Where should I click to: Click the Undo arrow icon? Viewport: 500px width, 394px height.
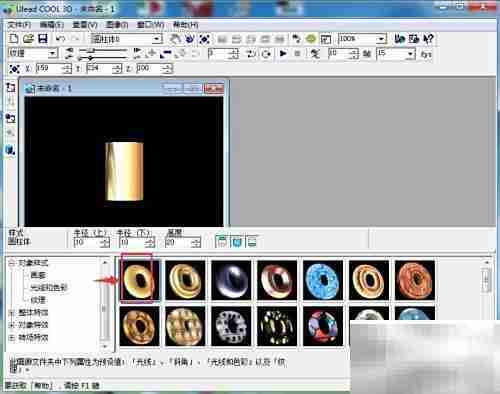click(60, 39)
